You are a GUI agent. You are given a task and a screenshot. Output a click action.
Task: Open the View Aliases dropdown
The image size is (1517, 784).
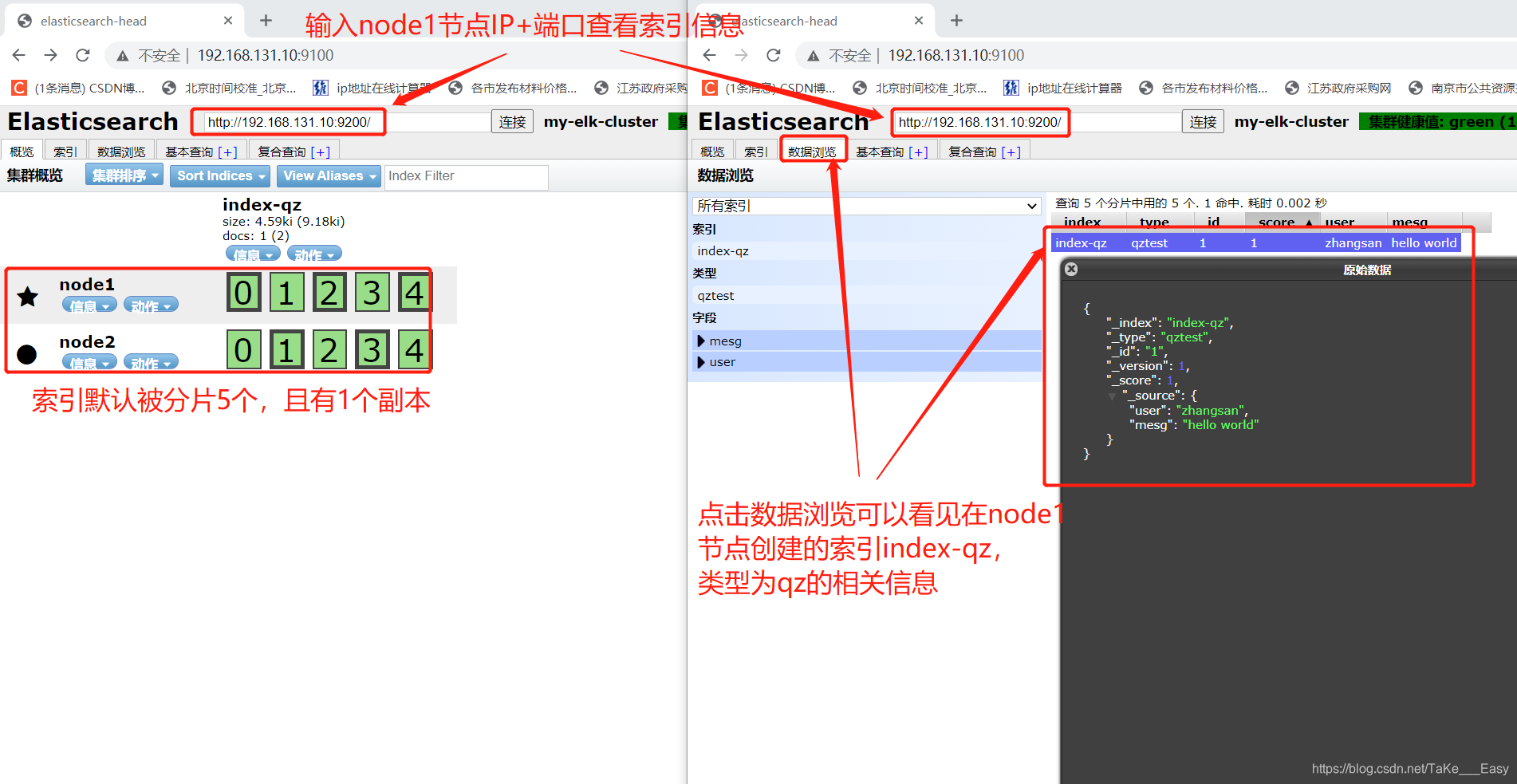coord(329,175)
